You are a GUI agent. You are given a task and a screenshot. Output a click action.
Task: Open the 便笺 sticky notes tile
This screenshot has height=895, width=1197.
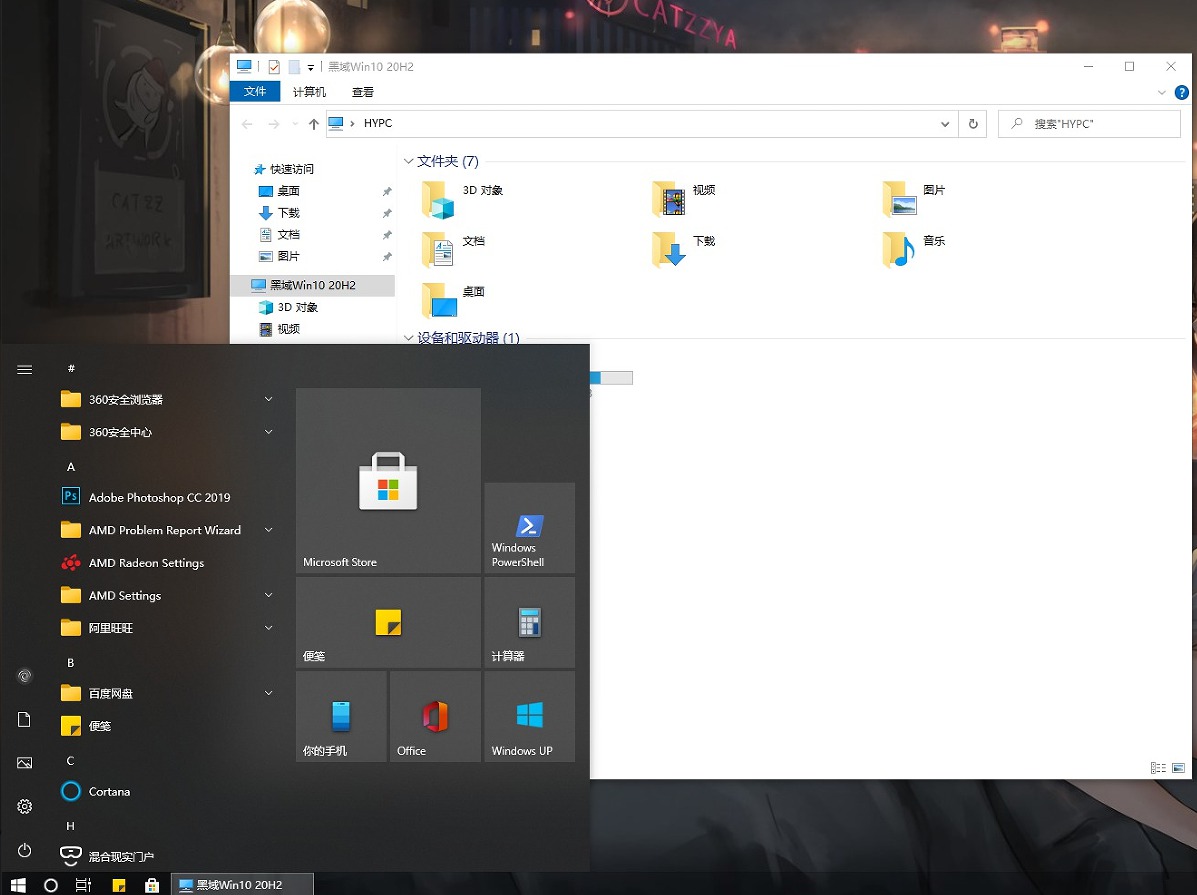(388, 622)
